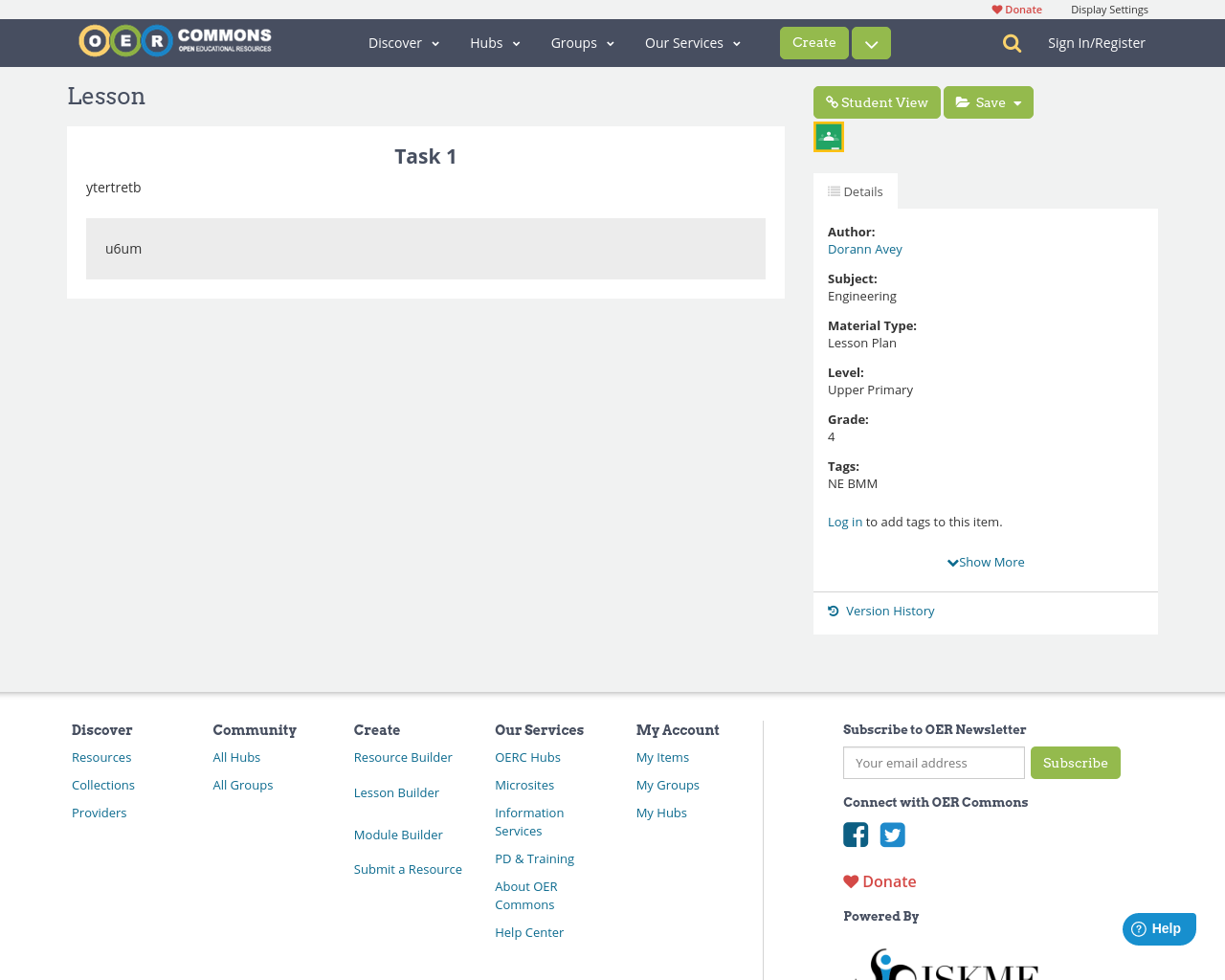Click the Facebook icon under Connect with OER Commons
This screenshot has width=1225, height=980.
(x=855, y=834)
